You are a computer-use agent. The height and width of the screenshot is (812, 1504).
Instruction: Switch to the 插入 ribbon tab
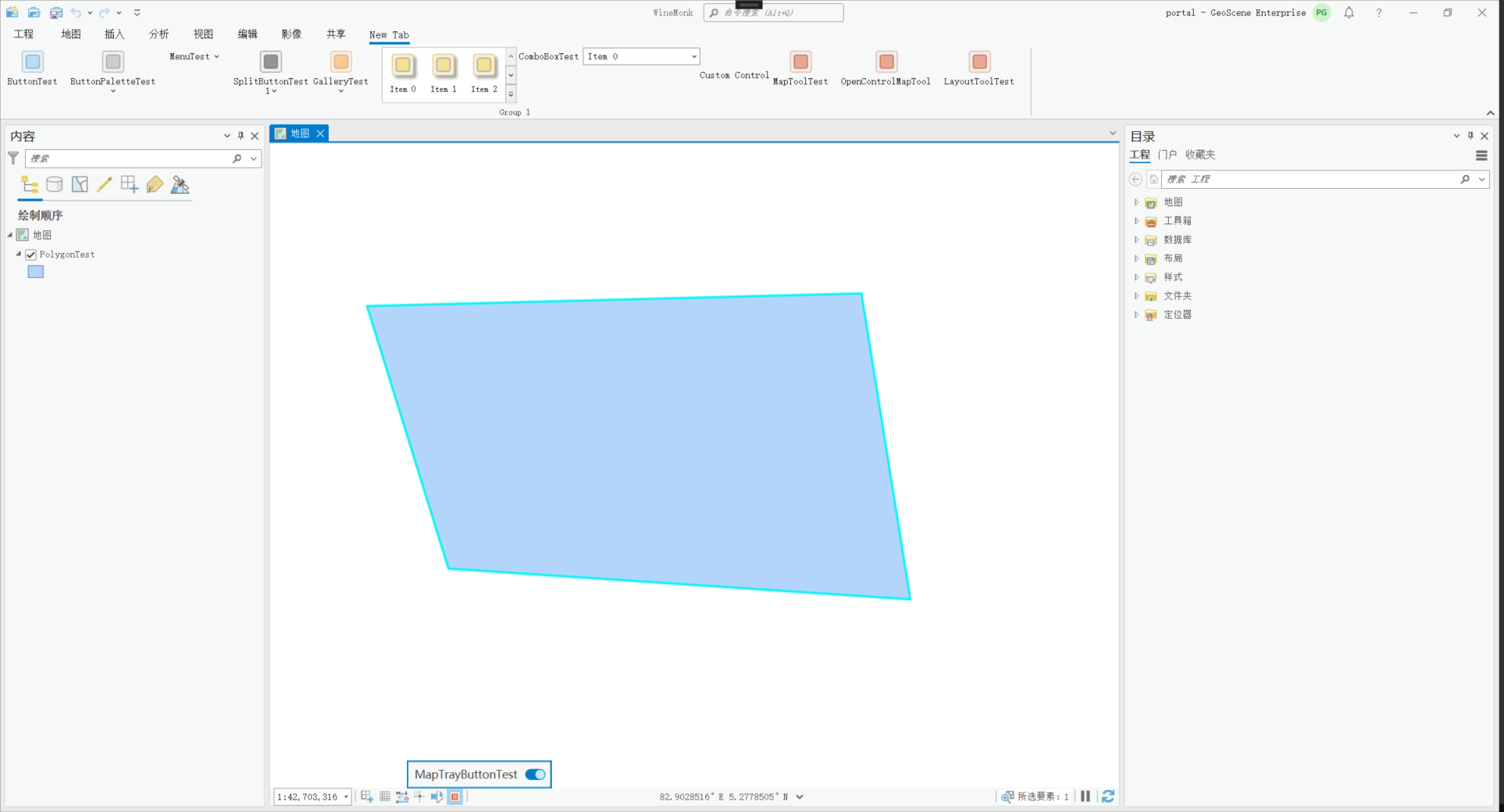(x=115, y=34)
